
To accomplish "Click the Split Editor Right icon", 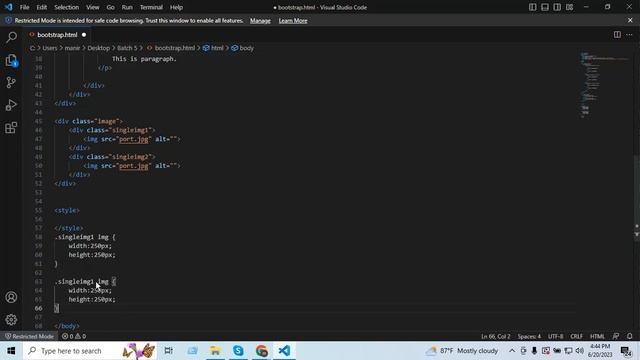I will click(x=617, y=35).
